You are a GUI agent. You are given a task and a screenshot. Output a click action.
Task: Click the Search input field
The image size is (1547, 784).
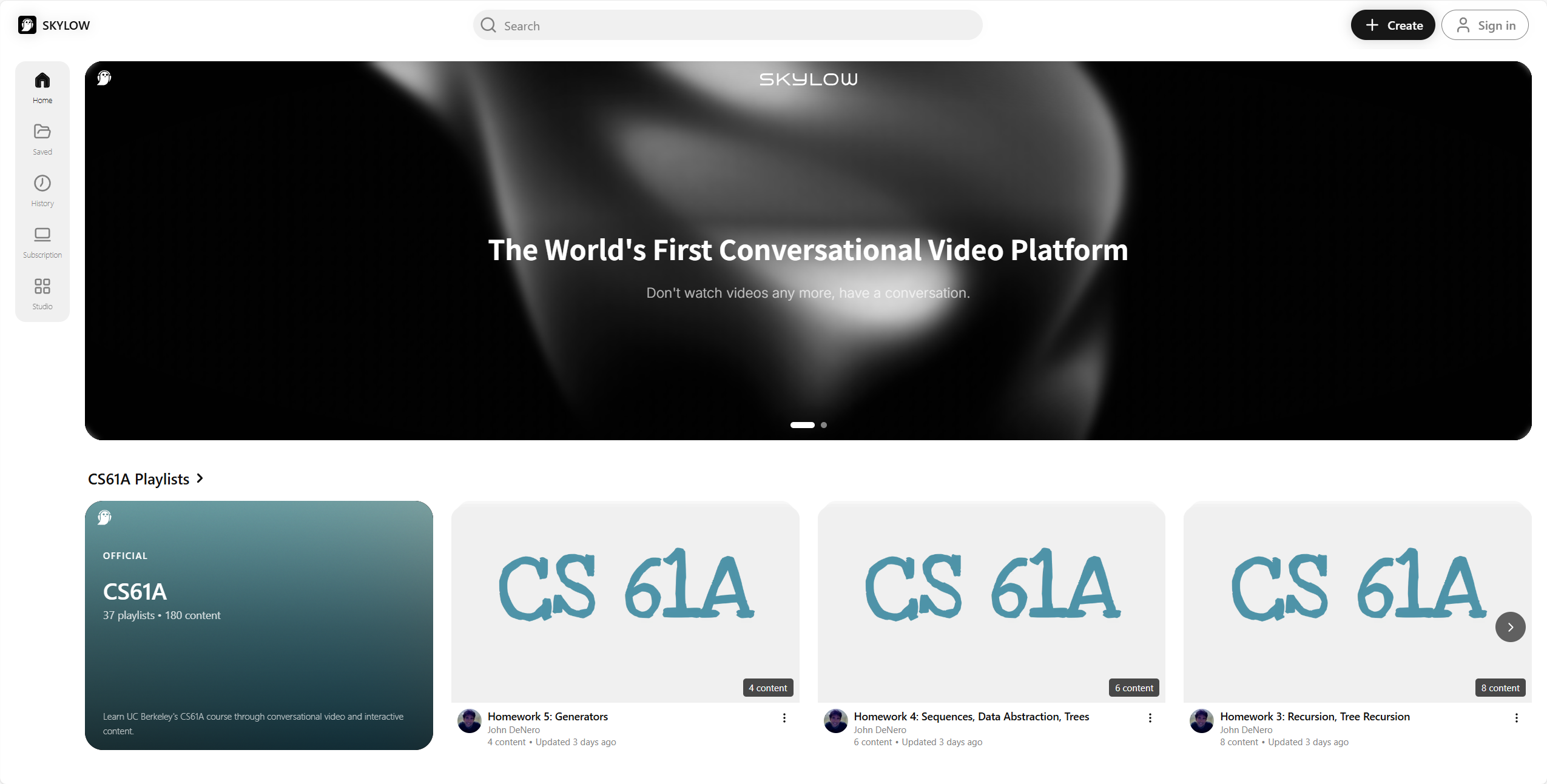[727, 25]
